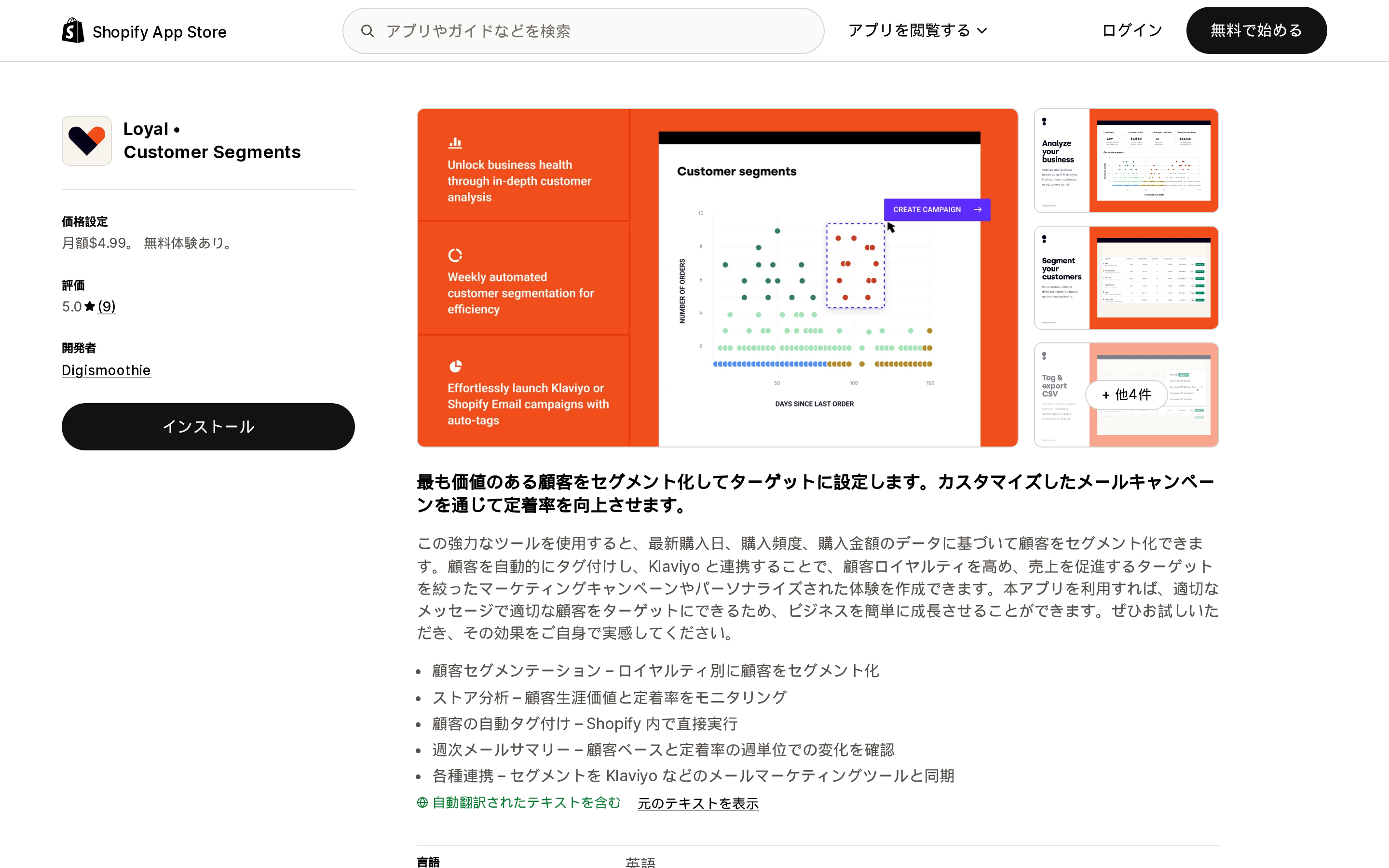This screenshot has width=1389, height=868.
Task: Click 元のテキストを表示 link
Action: [x=698, y=803]
